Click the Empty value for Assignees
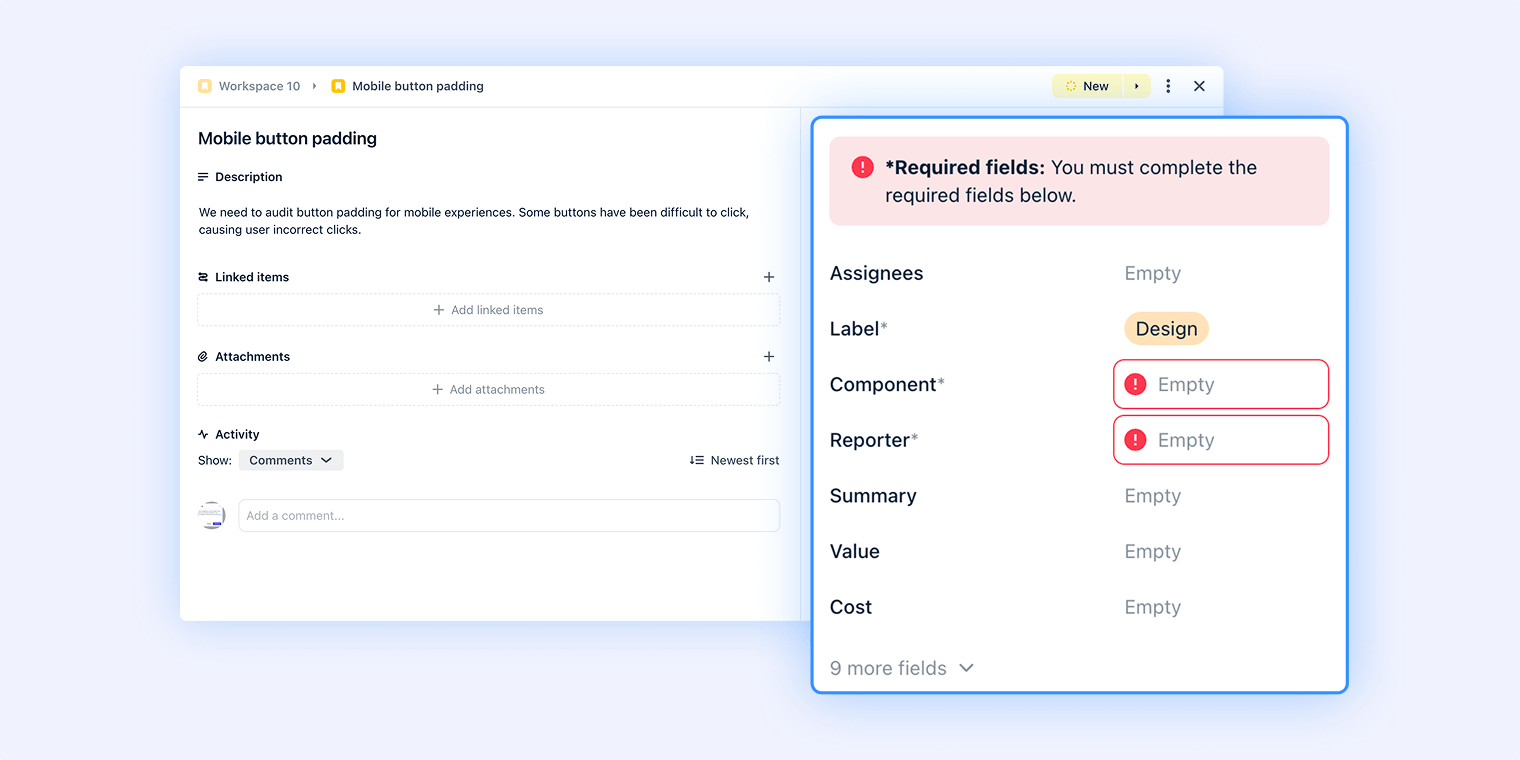The width and height of the screenshot is (1520, 760). point(1152,273)
